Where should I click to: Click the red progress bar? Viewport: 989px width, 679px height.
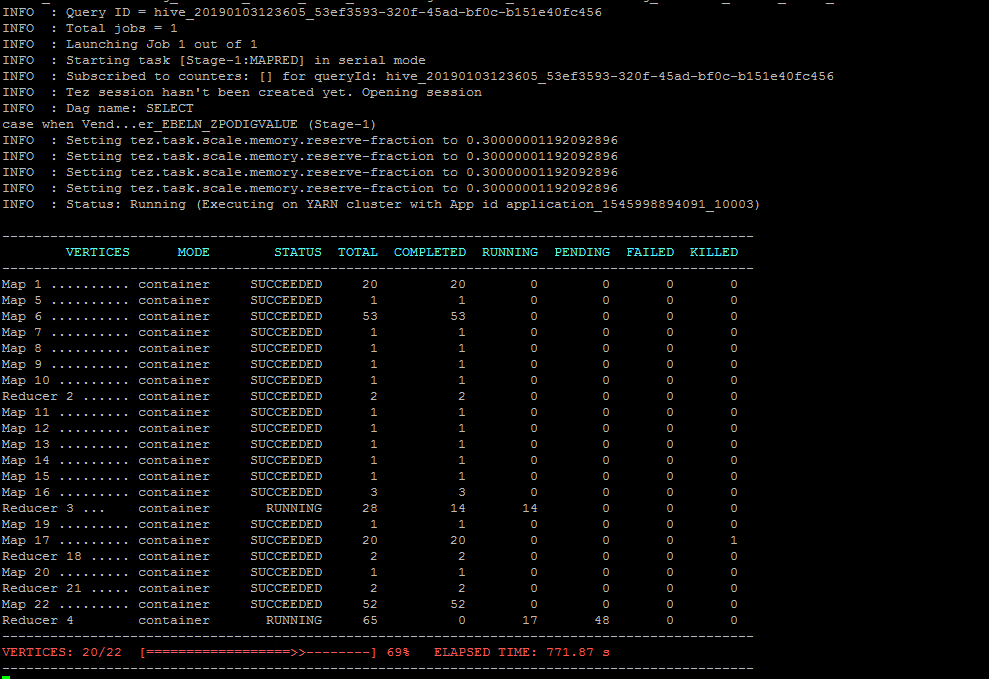pos(258,653)
